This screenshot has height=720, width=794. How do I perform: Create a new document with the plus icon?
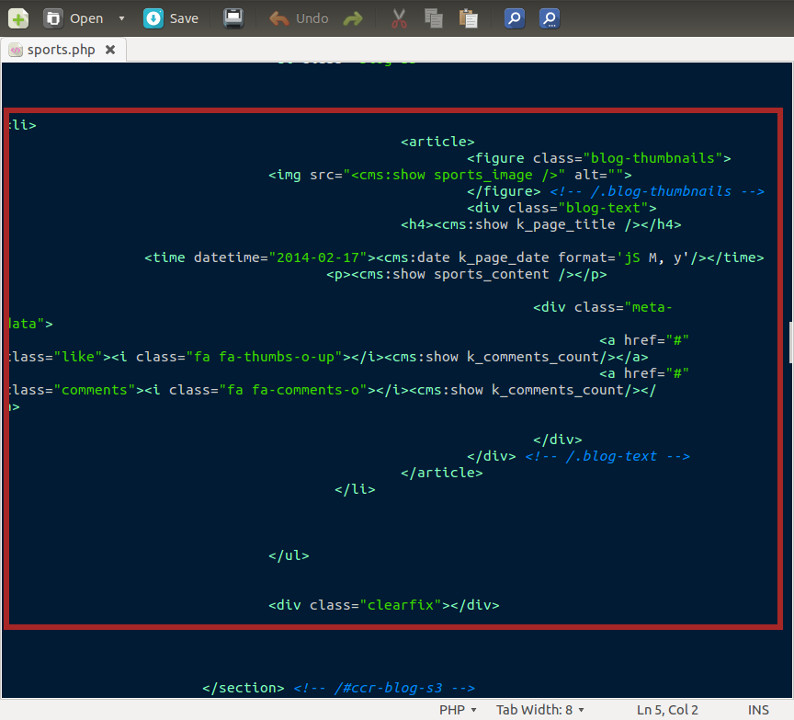tap(18, 19)
